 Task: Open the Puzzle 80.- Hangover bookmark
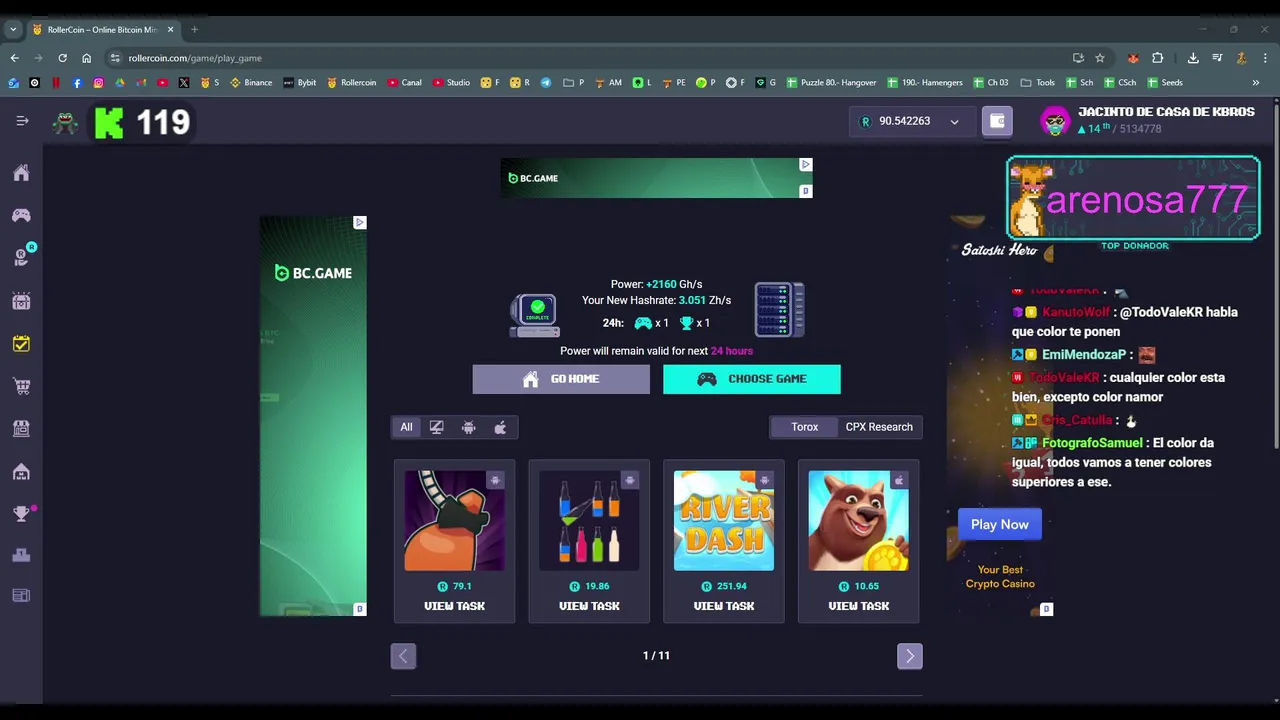click(x=831, y=83)
